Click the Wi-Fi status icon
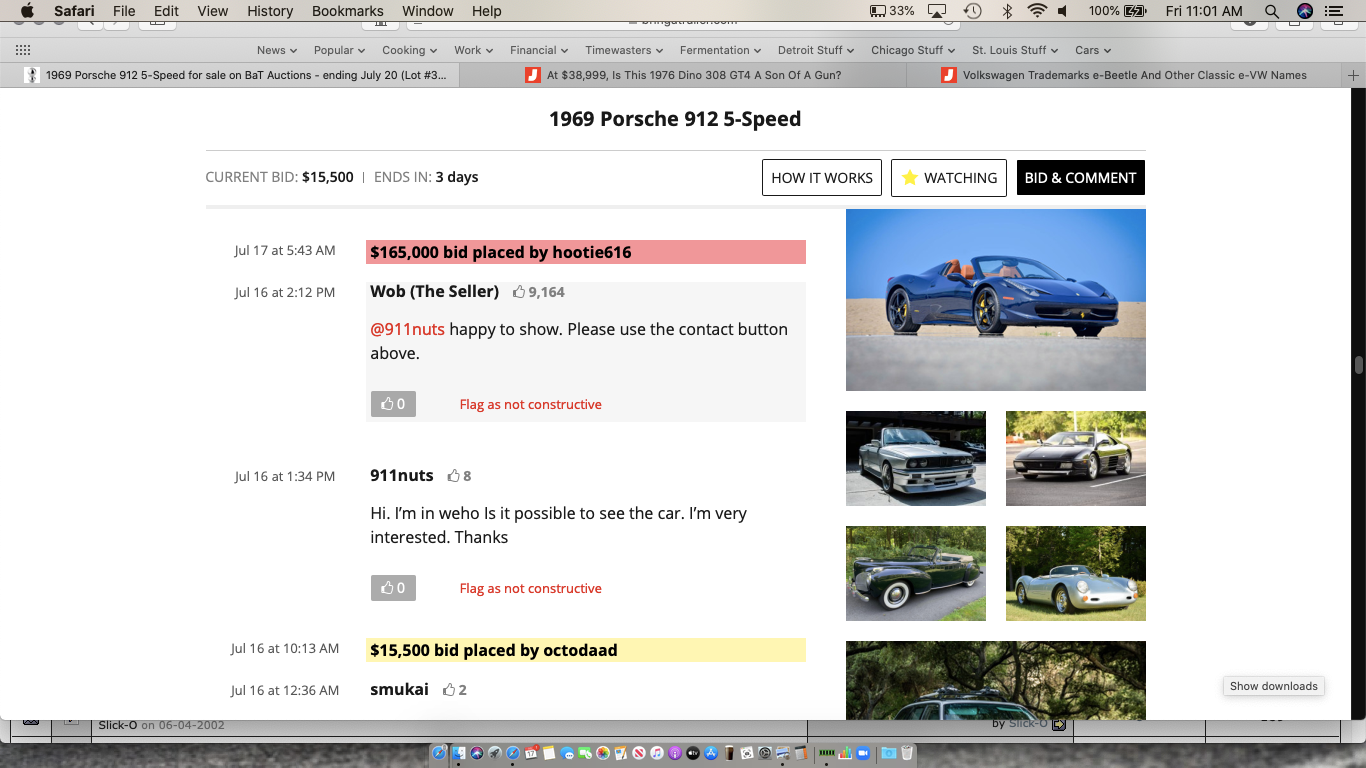Screen dimensions: 1366x768 tap(1036, 11)
